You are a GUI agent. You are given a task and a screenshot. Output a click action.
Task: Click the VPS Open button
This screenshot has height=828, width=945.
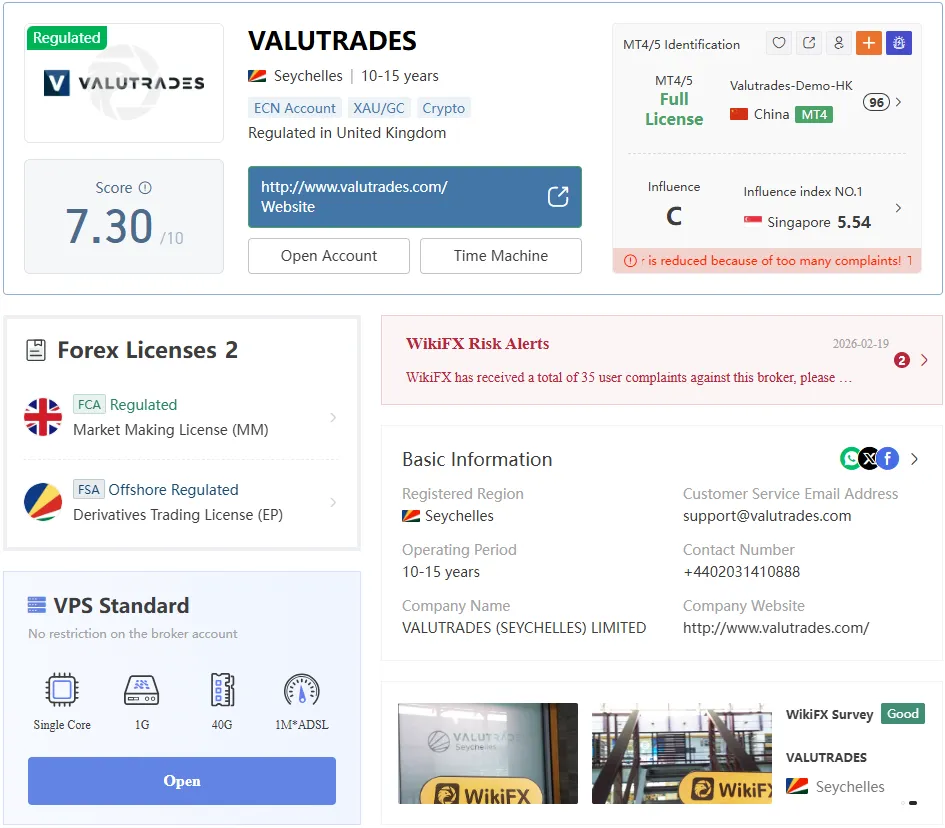182,781
